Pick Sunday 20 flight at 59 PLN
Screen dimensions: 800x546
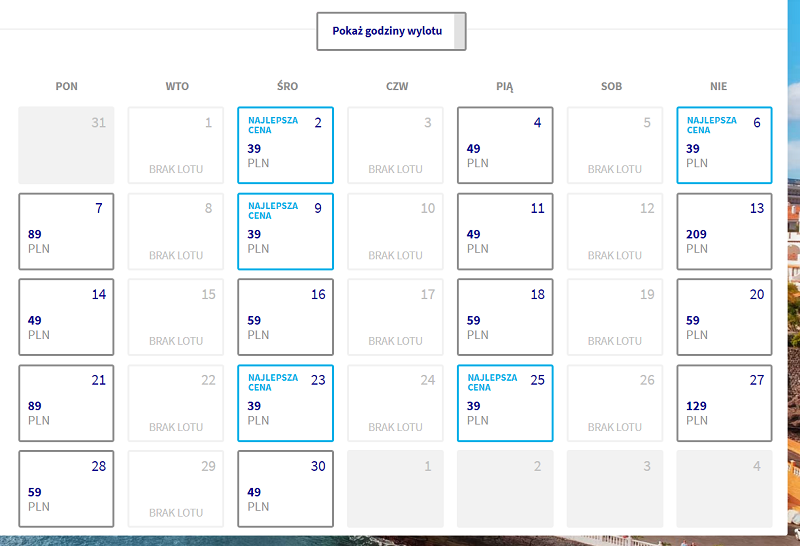pos(724,317)
